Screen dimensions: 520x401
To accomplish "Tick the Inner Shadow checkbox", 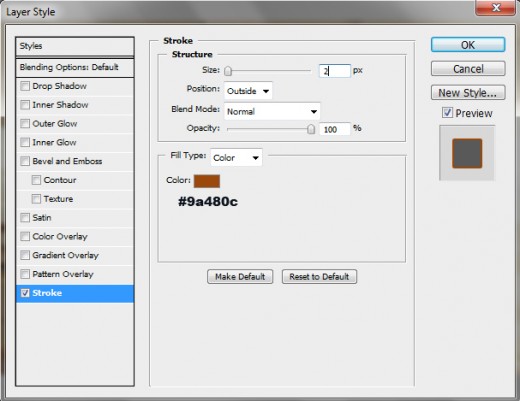I will pos(25,105).
